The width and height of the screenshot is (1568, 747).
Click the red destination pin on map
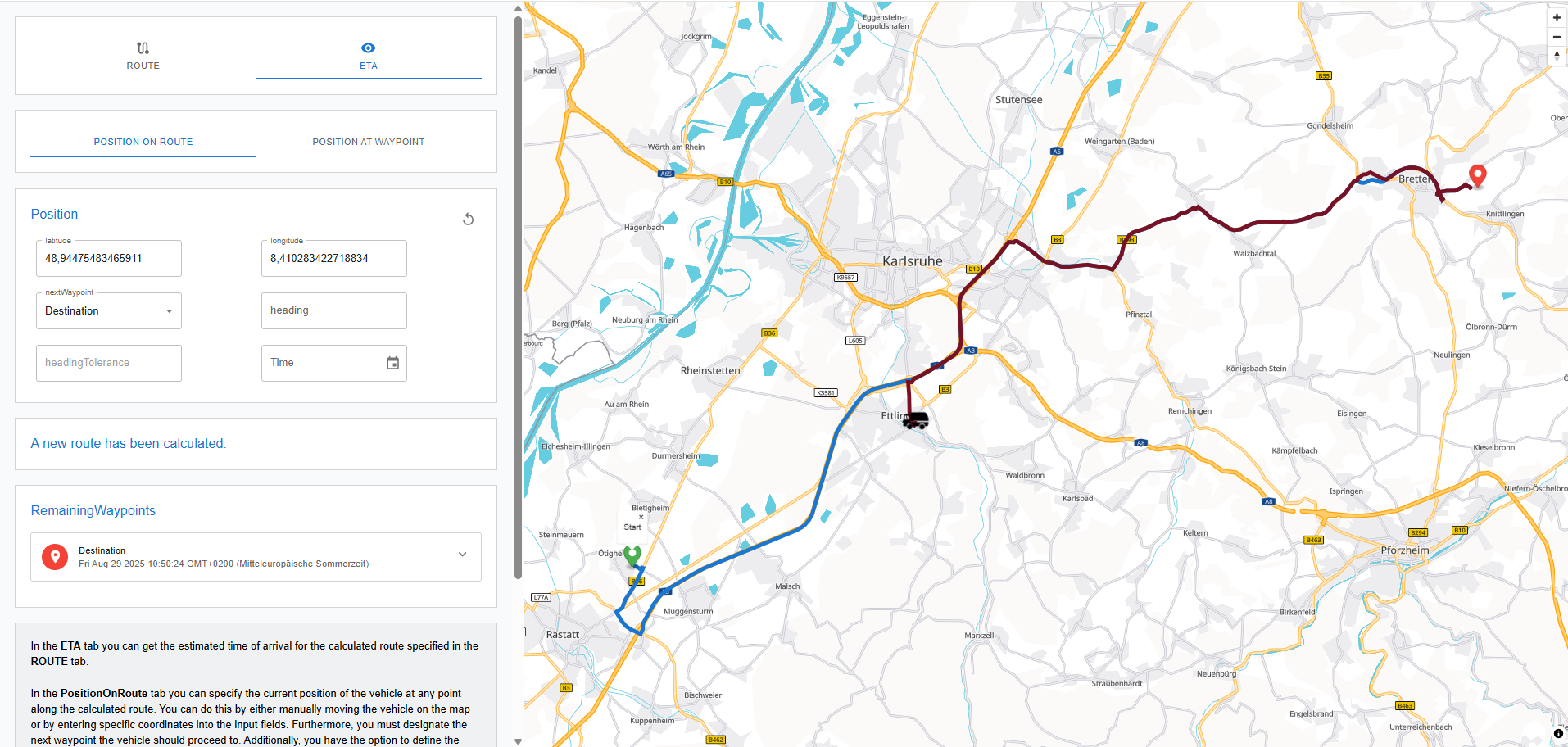[1477, 175]
